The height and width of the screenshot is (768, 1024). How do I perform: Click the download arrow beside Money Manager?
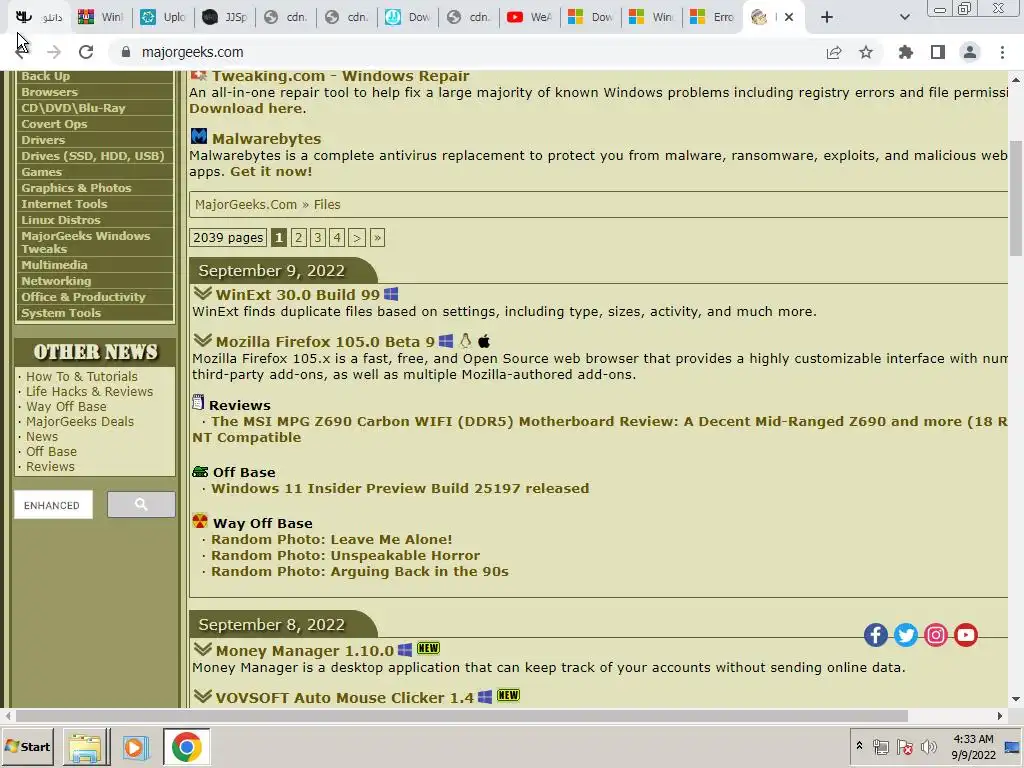tap(202, 649)
